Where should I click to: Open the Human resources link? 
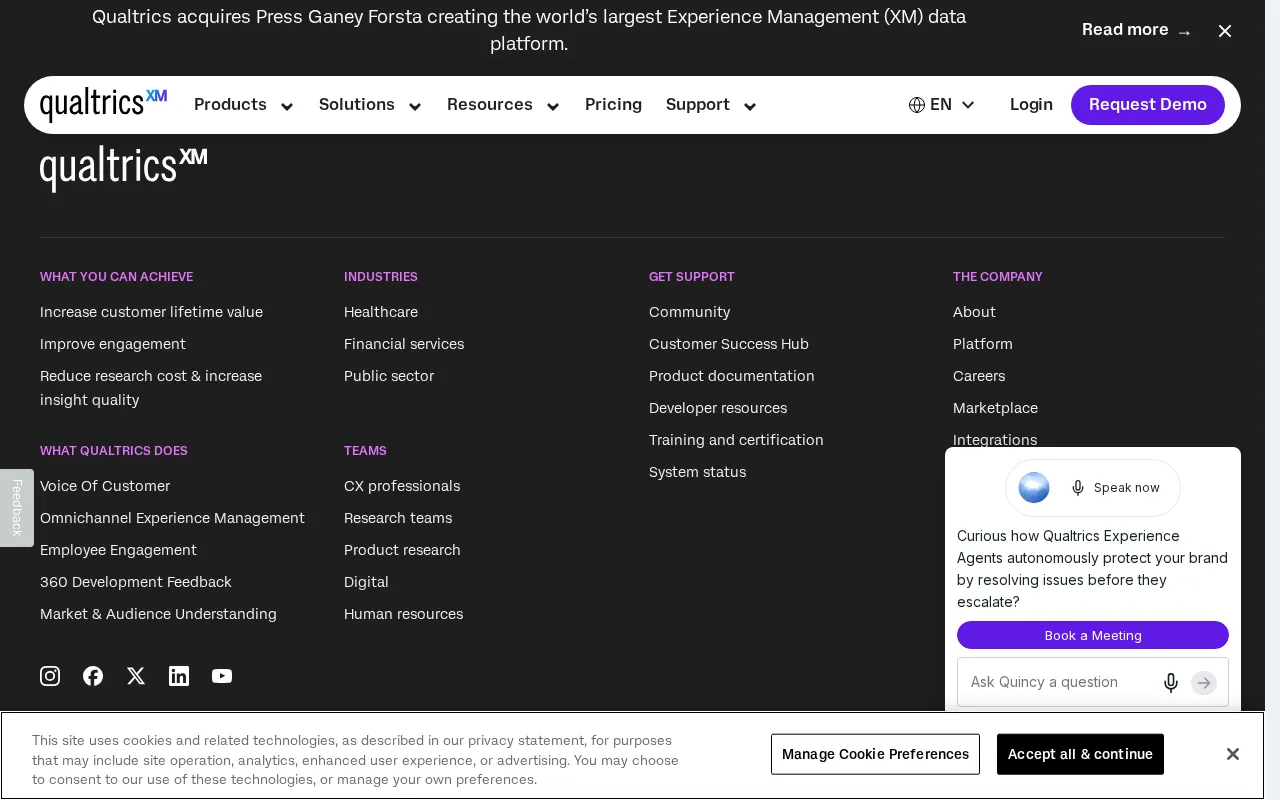click(403, 614)
